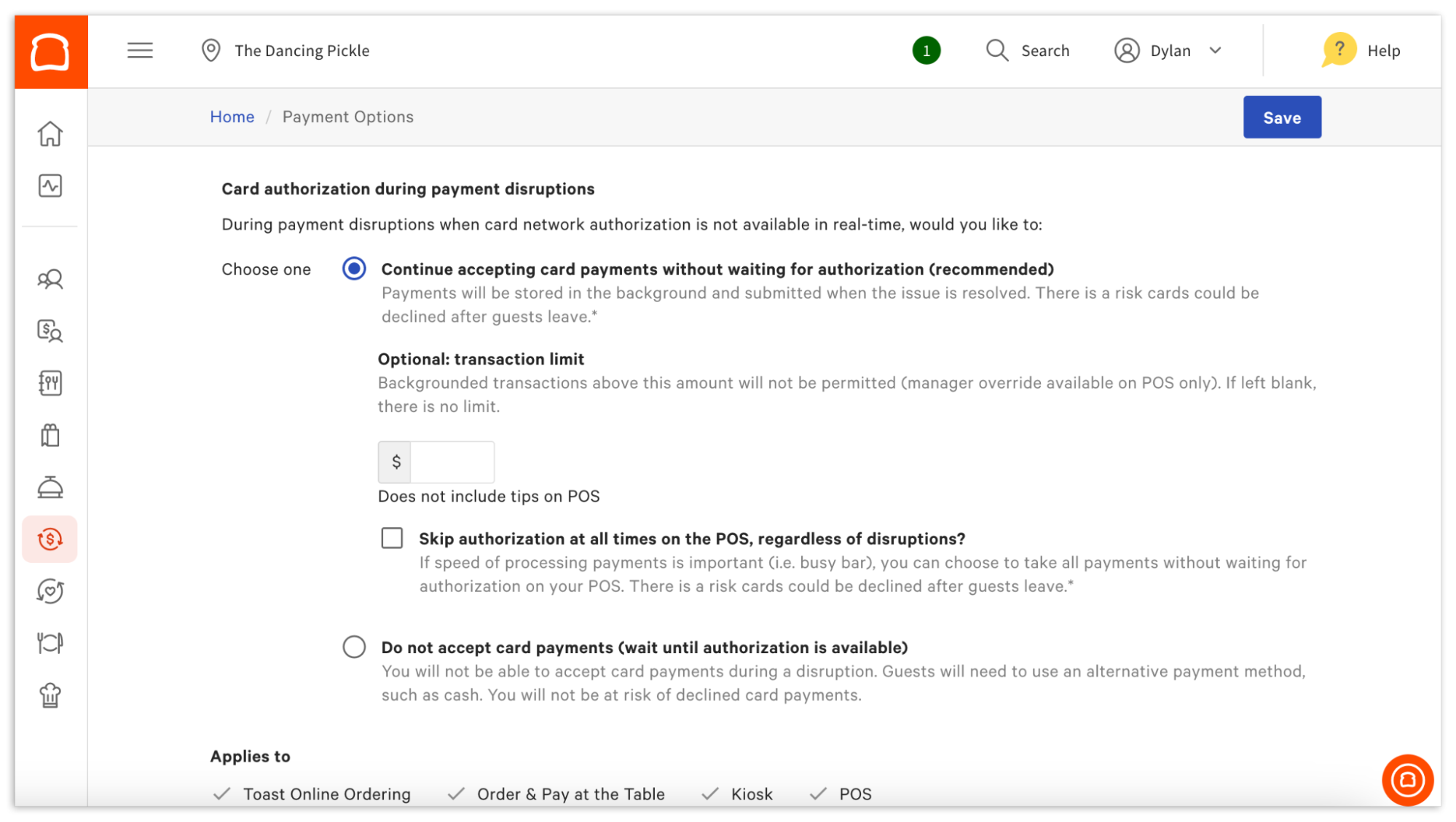The width and height of the screenshot is (1456, 822).
Task: Click the takeout bag icon in sidebar
Action: [x=50, y=434]
